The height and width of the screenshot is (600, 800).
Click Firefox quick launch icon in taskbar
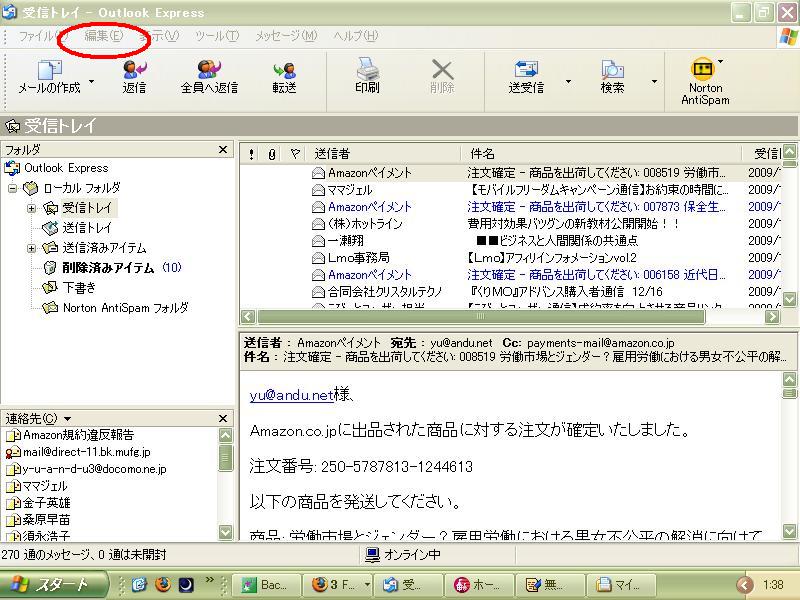coord(163,585)
